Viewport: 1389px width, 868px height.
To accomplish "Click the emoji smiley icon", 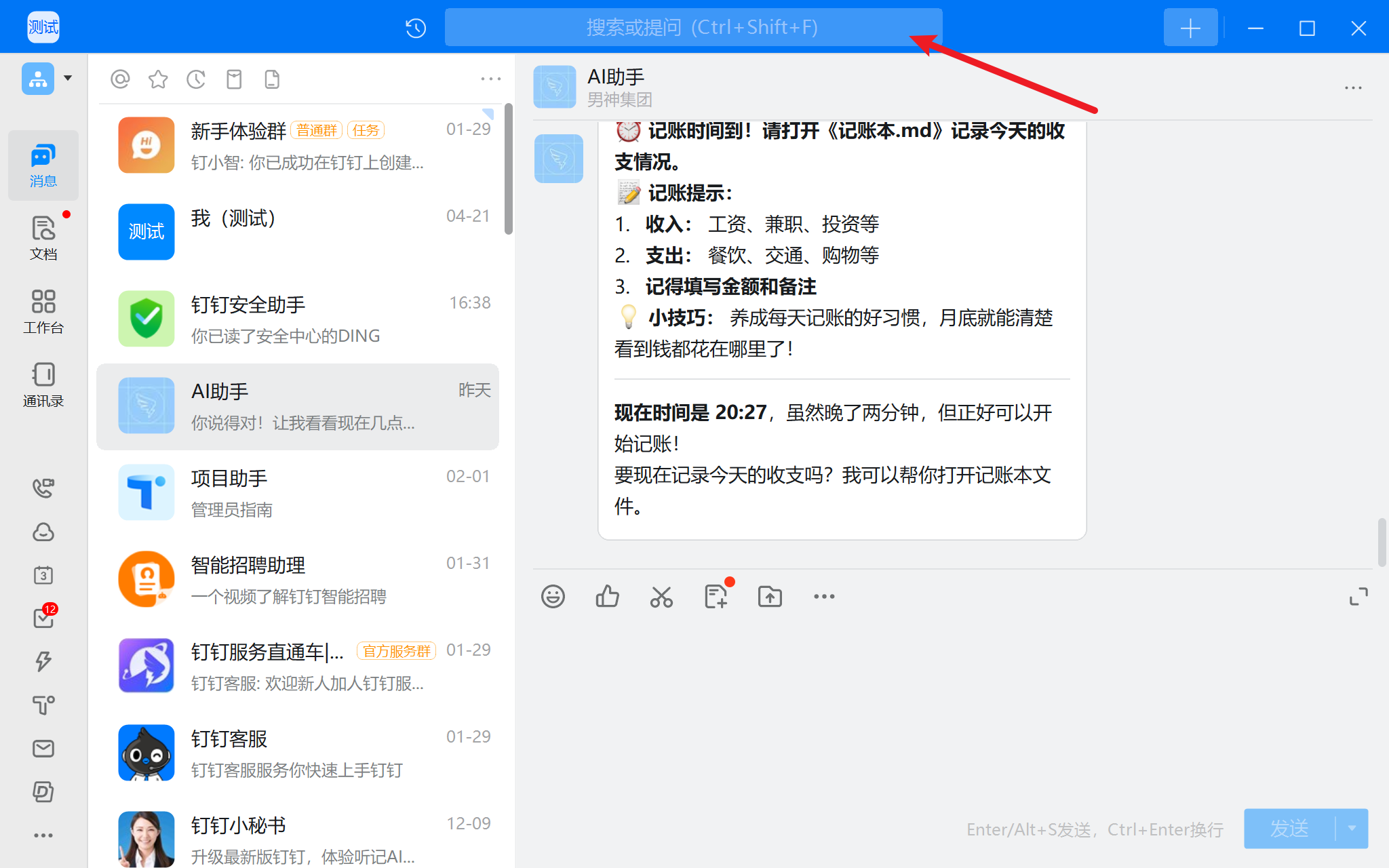I will 553,597.
